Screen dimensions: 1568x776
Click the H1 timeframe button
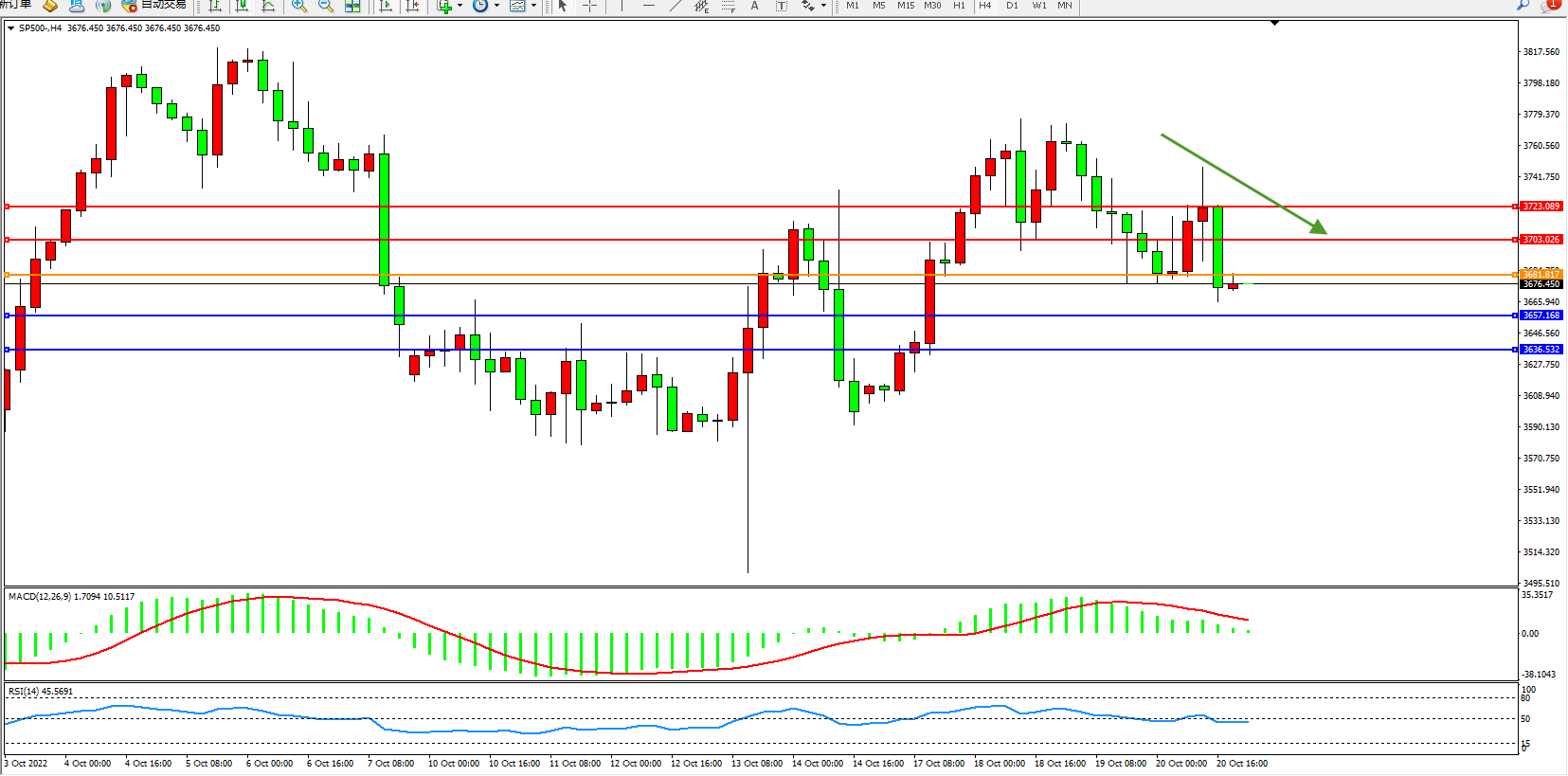(959, 6)
